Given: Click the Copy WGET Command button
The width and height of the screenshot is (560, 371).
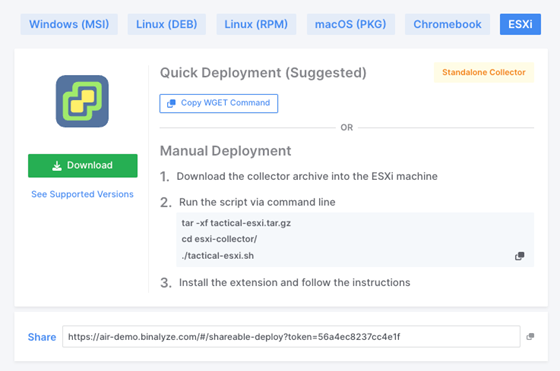Looking at the screenshot, I should coord(219,103).
